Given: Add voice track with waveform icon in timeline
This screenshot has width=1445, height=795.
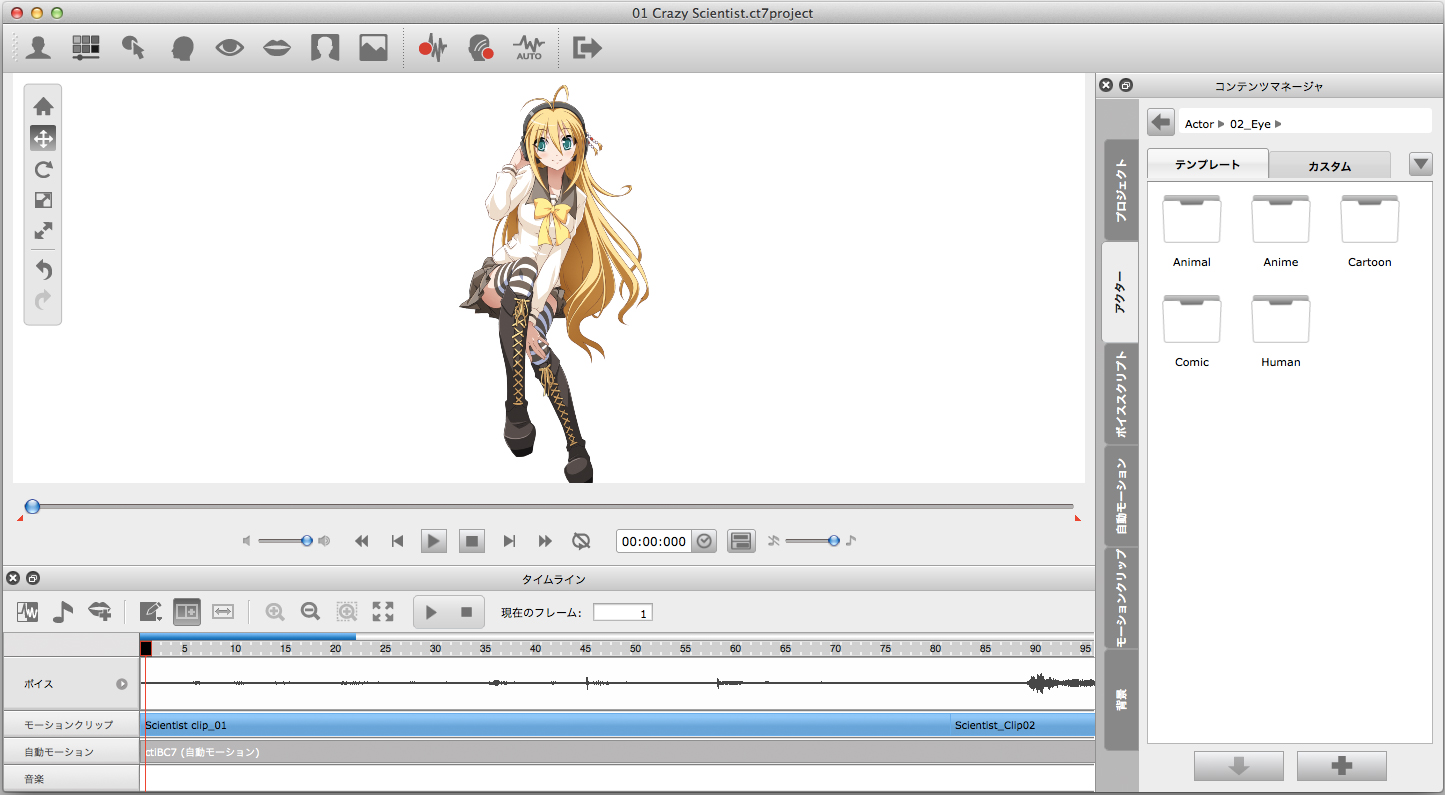Looking at the screenshot, I should coord(27,611).
